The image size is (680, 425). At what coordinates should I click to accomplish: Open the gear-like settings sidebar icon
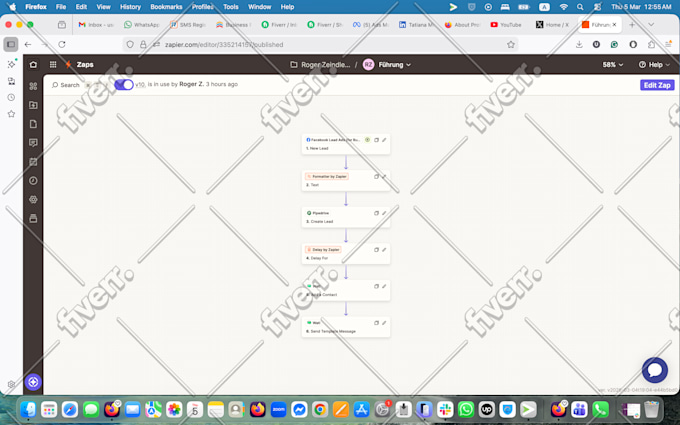click(x=33, y=199)
